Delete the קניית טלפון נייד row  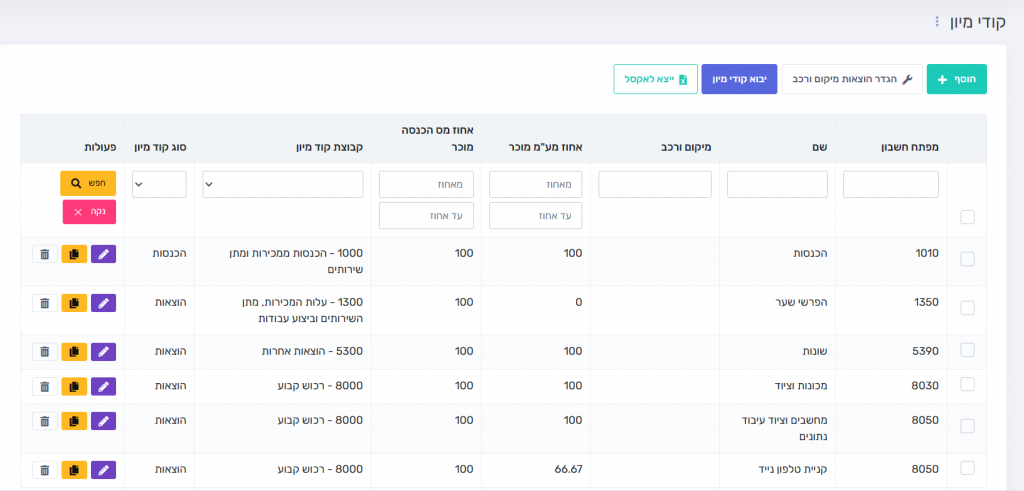44,470
